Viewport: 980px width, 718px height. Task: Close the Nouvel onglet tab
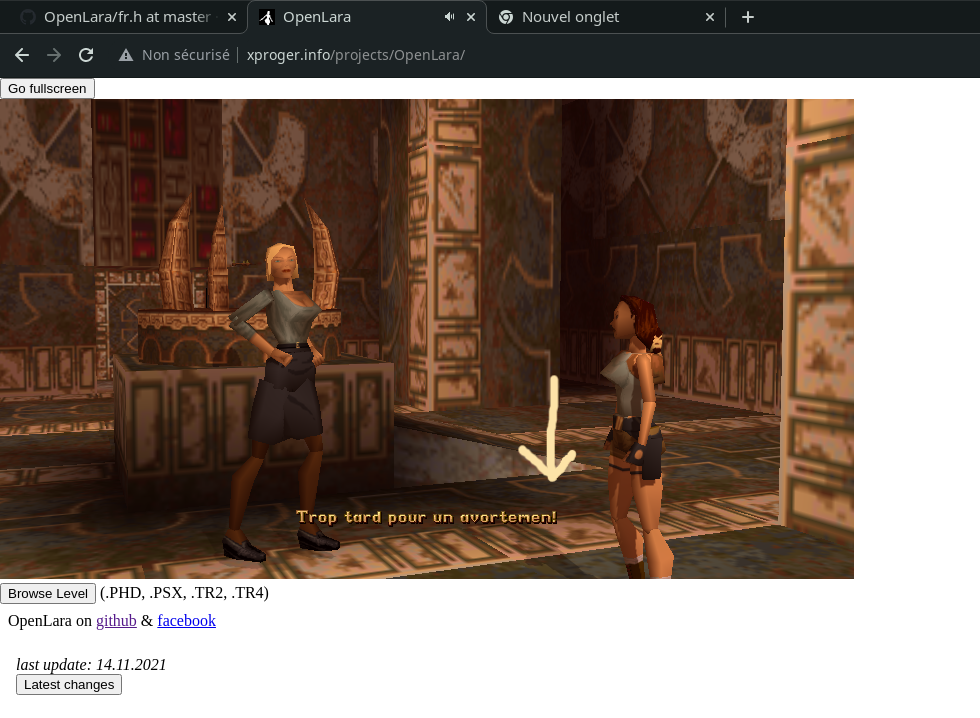click(709, 17)
